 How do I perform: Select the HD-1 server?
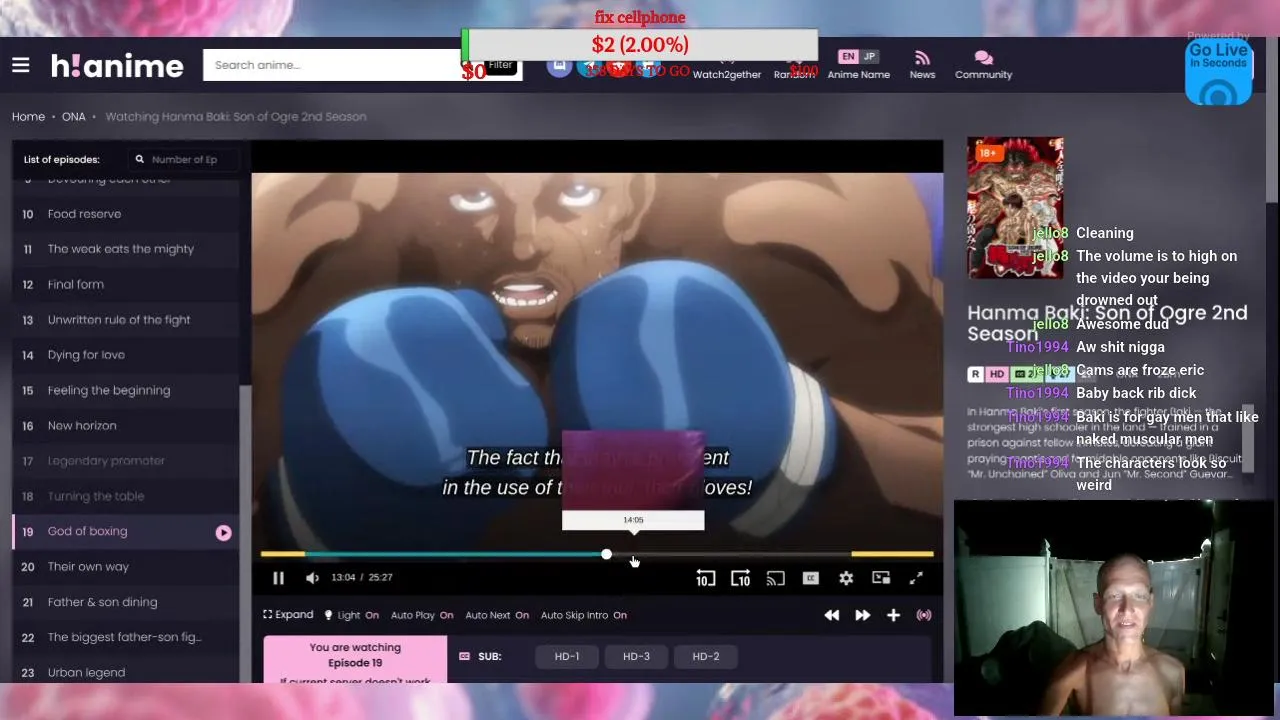pos(567,656)
